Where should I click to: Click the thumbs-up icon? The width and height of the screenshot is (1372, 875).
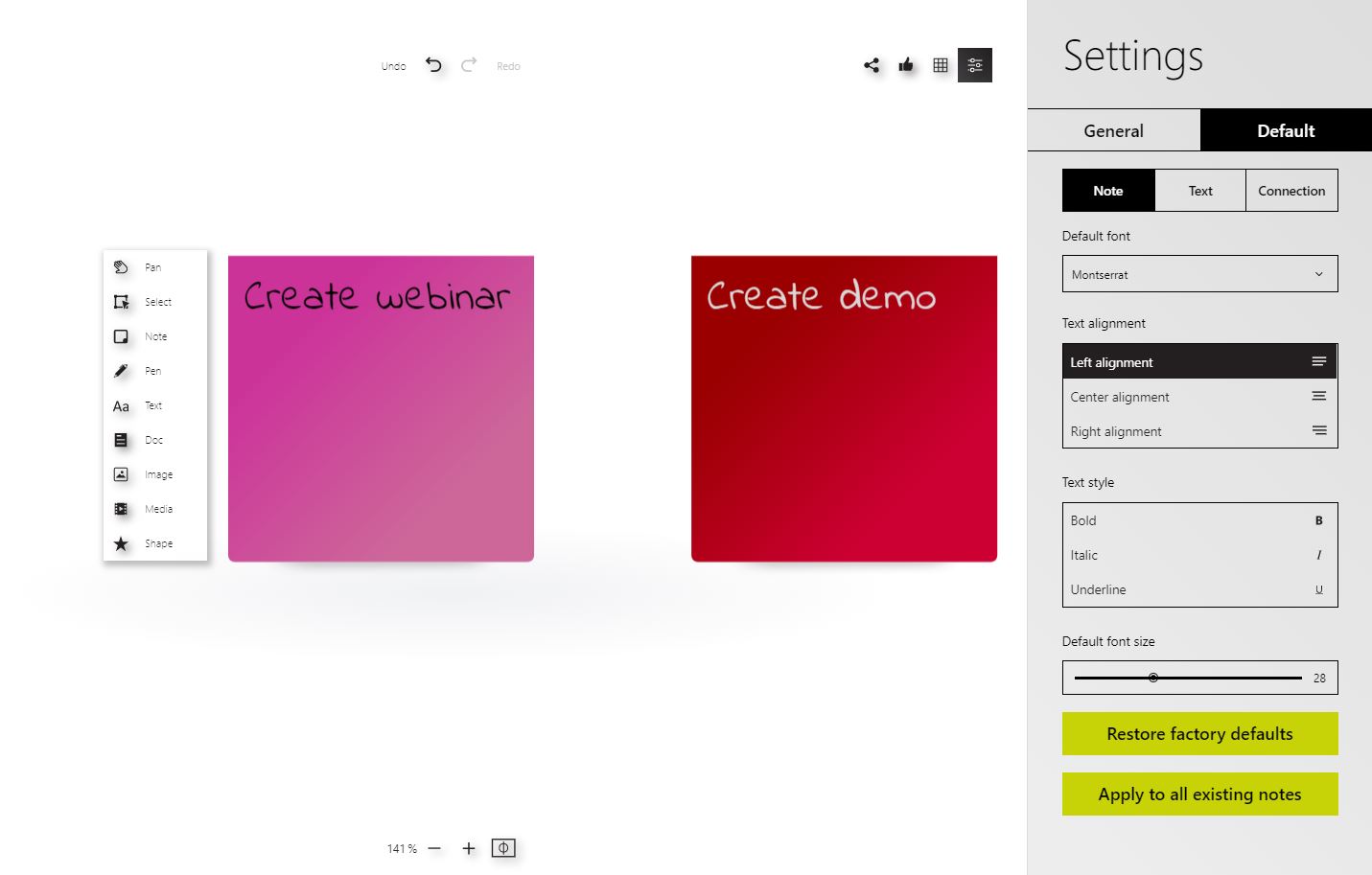[x=906, y=65]
